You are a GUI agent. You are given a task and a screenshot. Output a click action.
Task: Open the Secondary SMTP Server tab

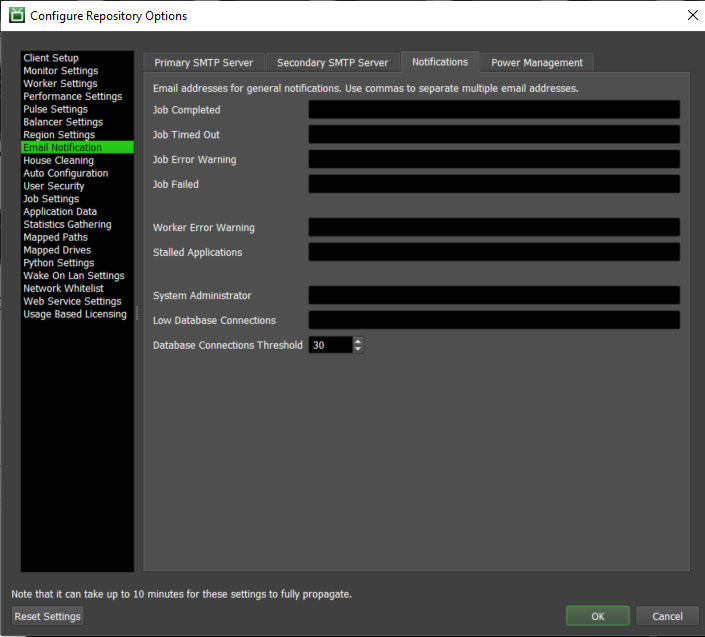click(x=332, y=63)
